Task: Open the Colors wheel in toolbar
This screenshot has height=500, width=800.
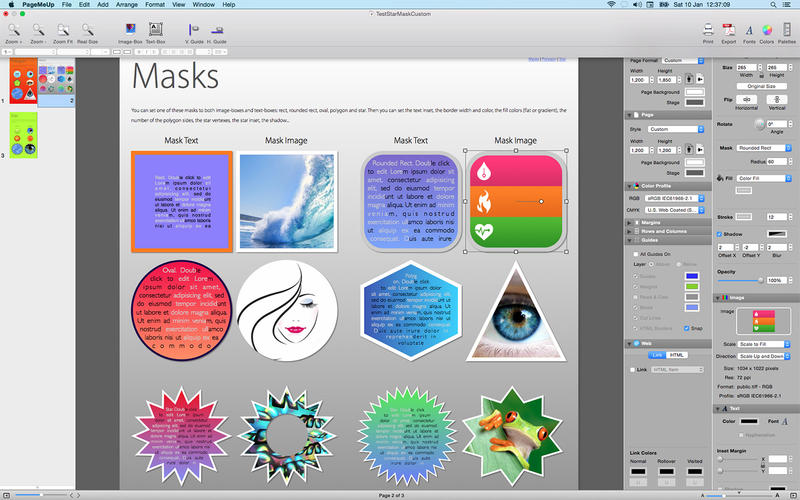Action: coord(767,30)
